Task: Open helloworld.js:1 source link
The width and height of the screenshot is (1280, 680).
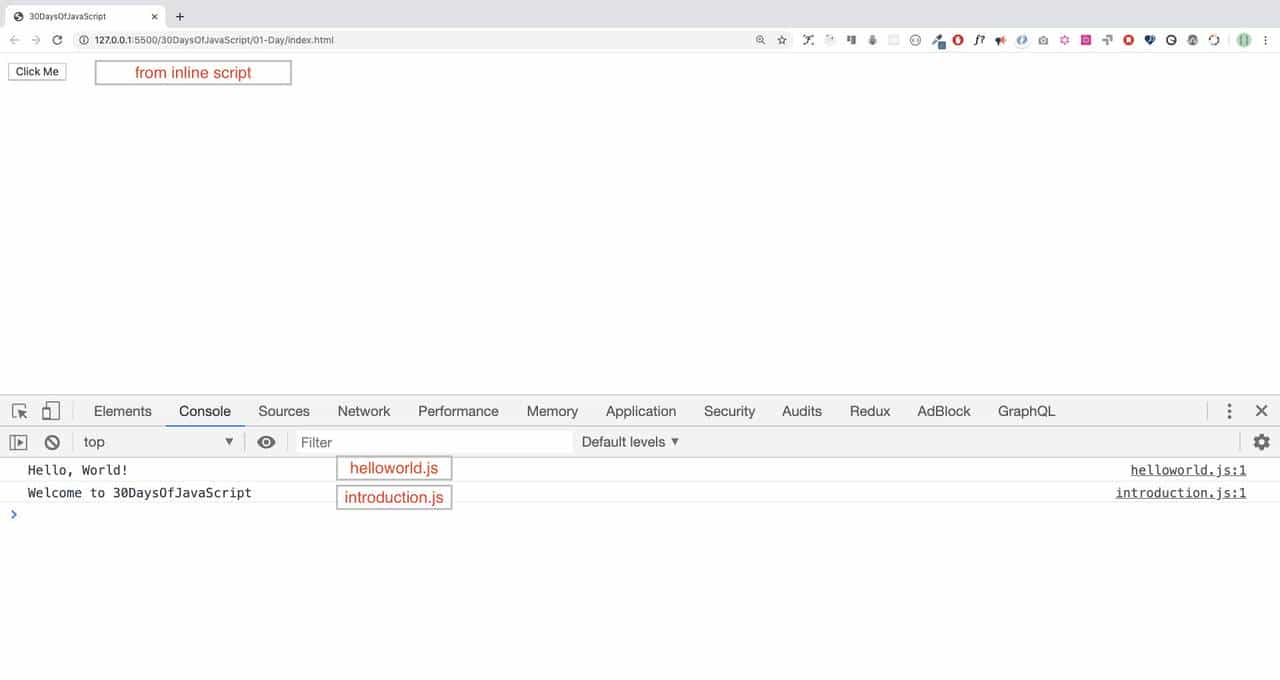Action: coord(1188,470)
